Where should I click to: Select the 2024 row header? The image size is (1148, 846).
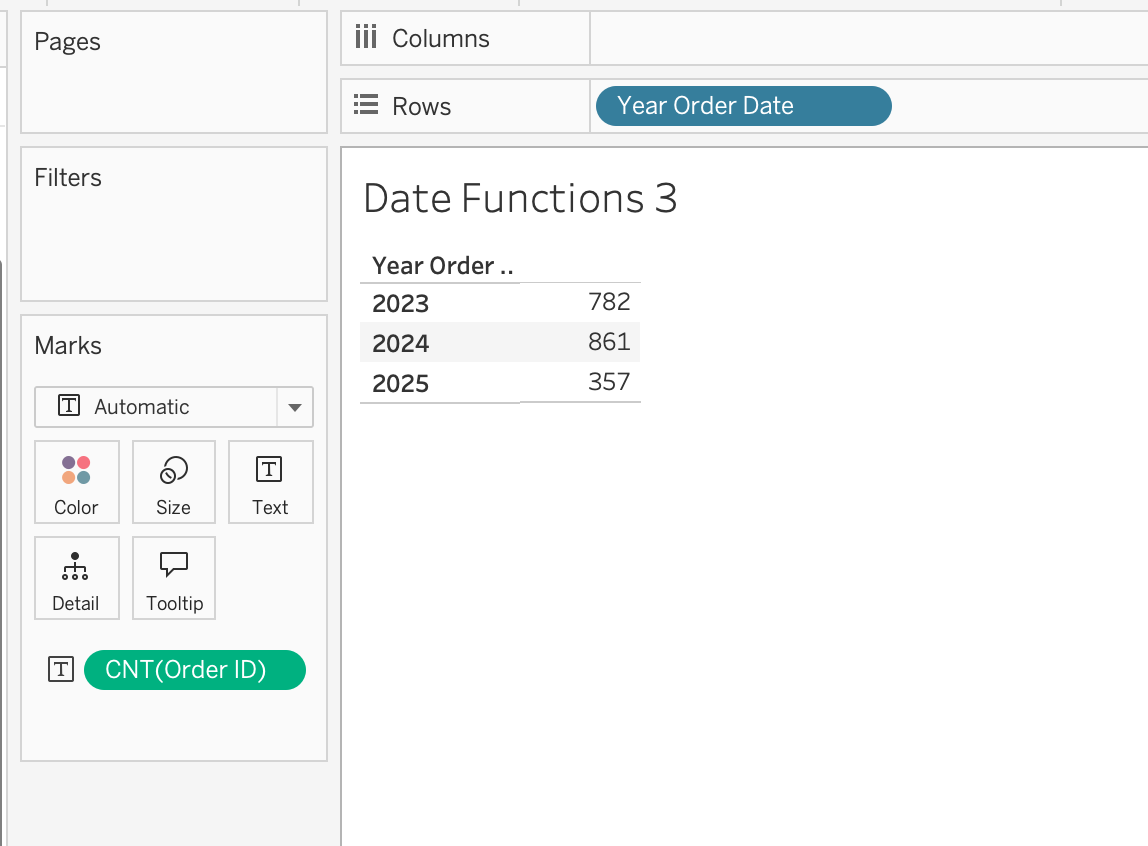click(x=400, y=343)
